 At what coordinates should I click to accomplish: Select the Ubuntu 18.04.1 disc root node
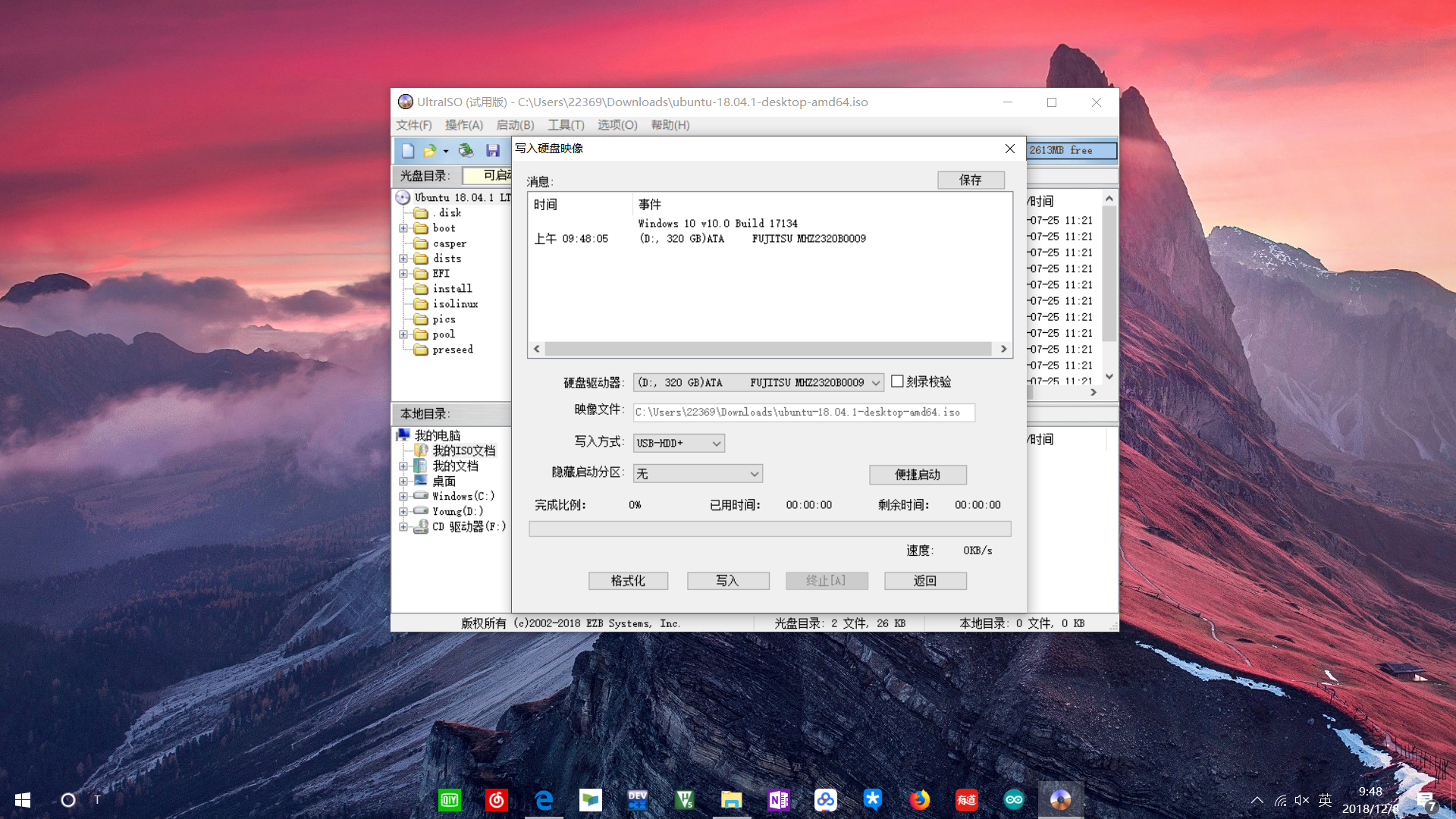(460, 197)
